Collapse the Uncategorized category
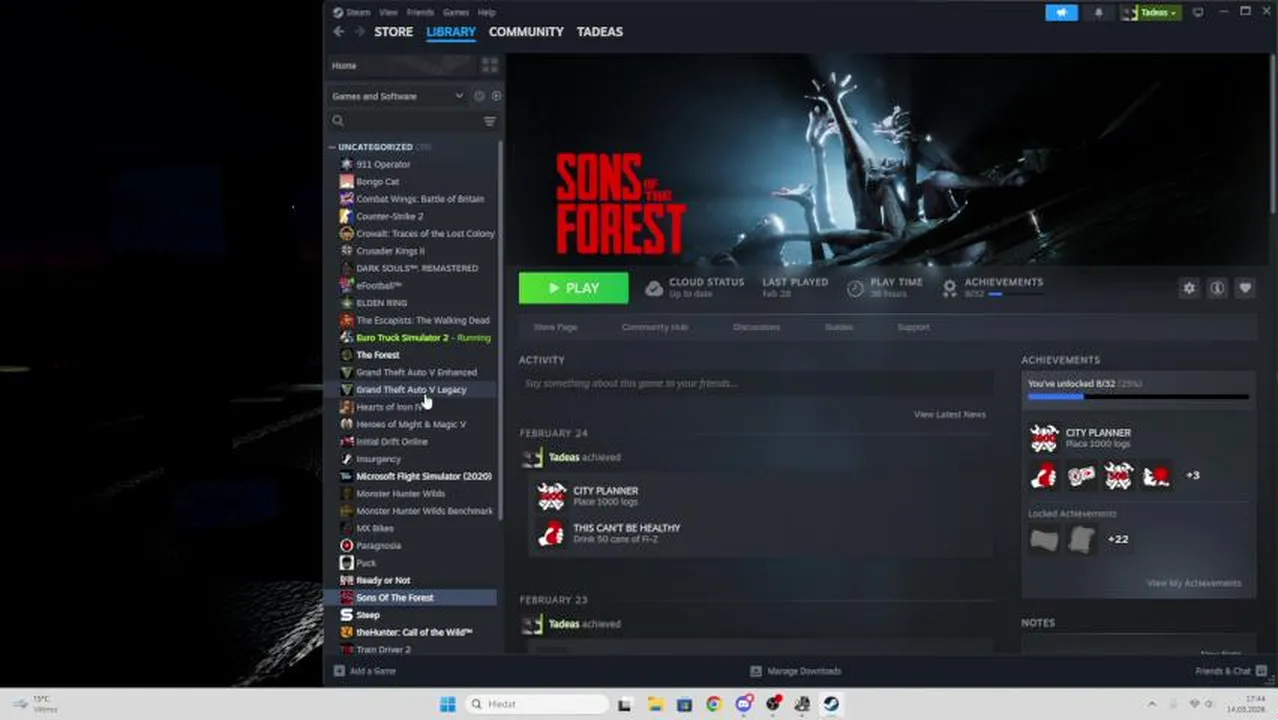1278x720 pixels. click(332, 147)
